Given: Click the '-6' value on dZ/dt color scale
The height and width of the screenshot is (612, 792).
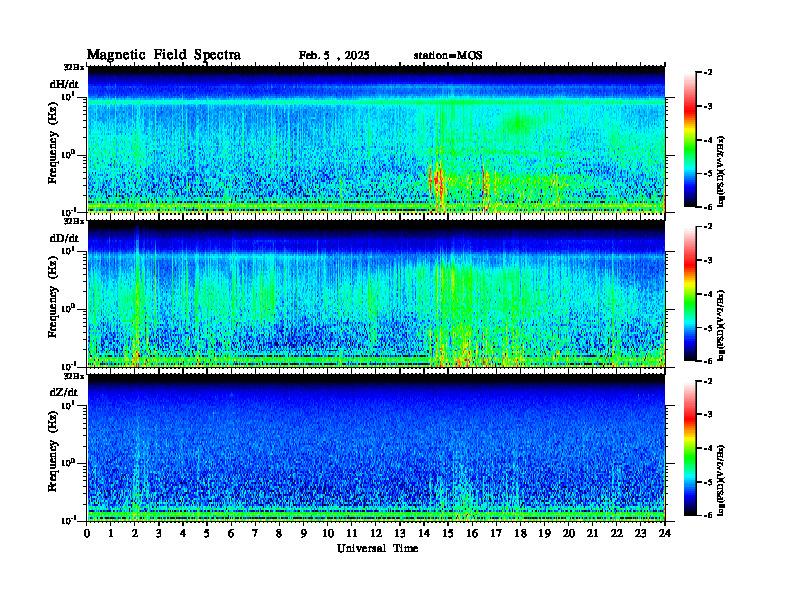Looking at the screenshot, I should click(x=708, y=515).
